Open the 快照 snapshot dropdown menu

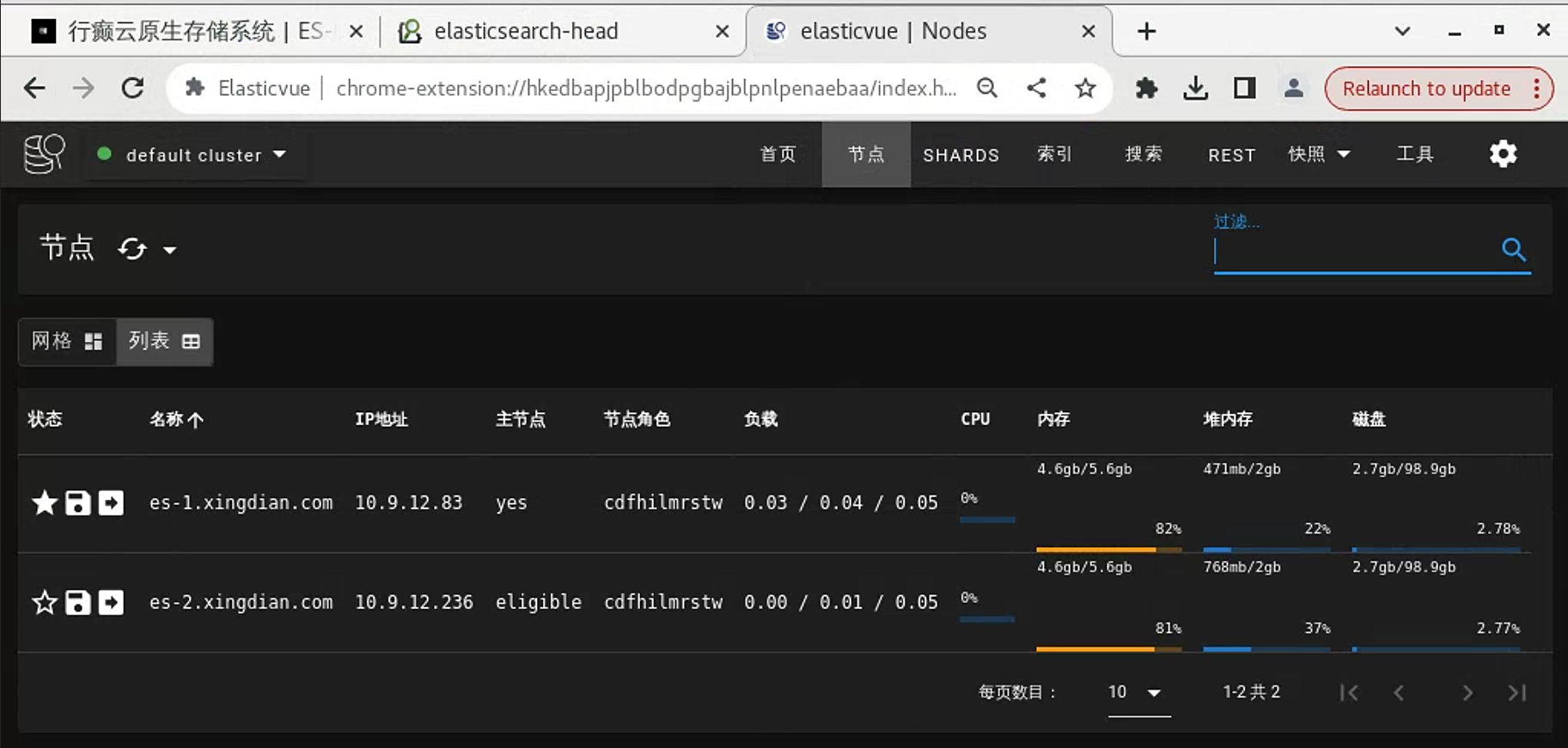[1319, 155]
